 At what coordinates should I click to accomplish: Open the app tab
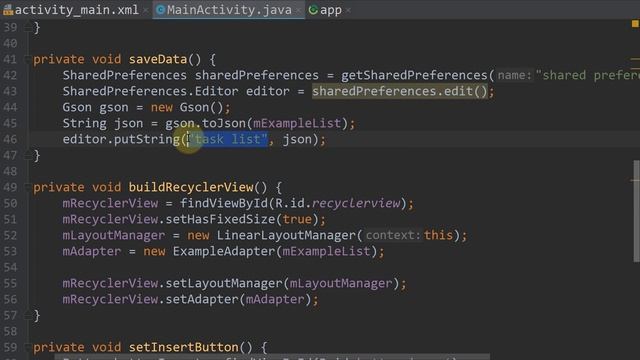coord(331,10)
